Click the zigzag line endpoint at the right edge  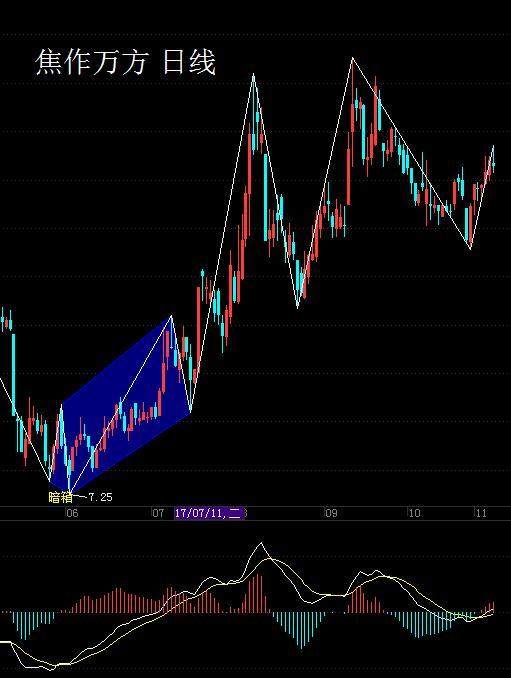493,146
